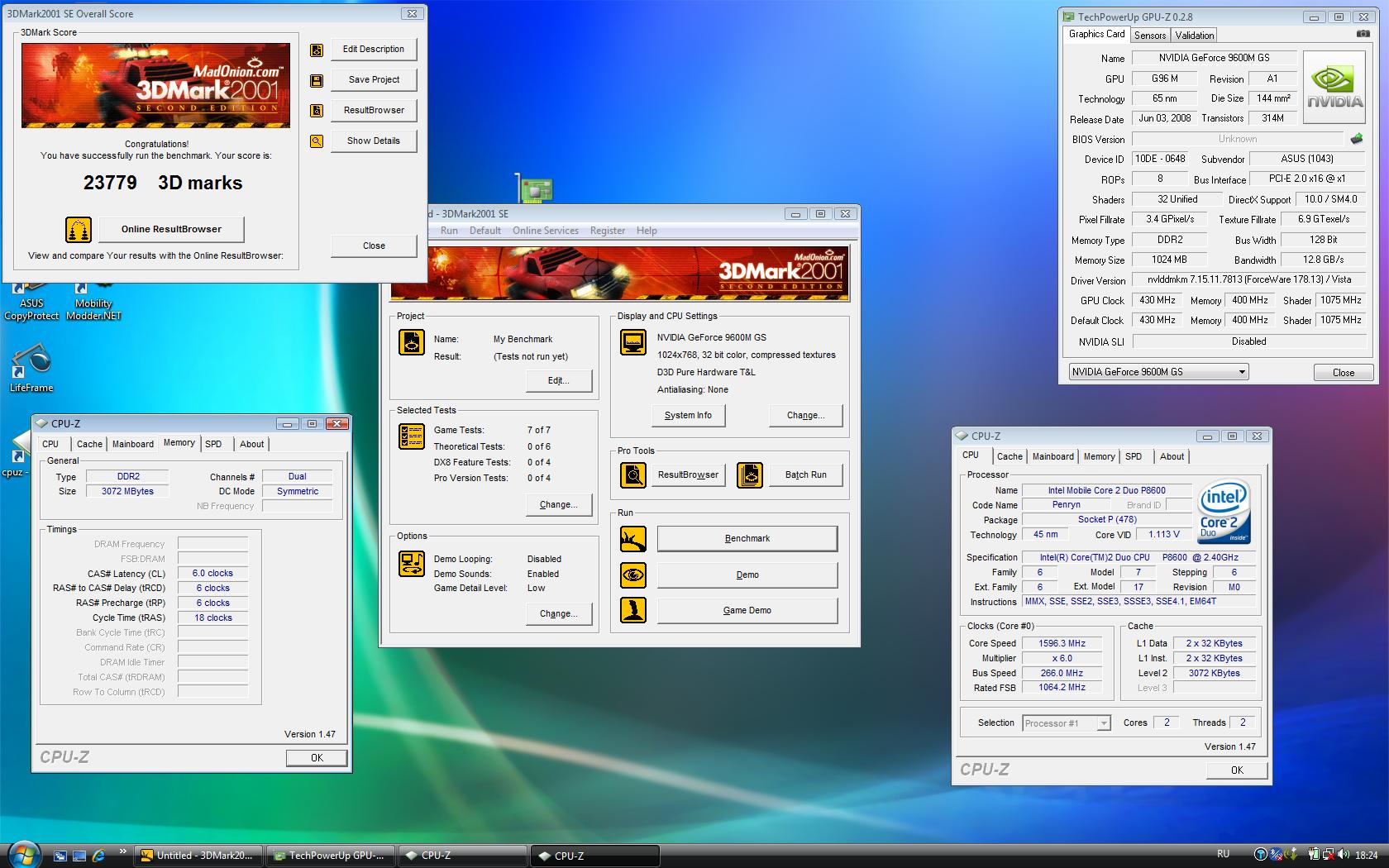Click the Options icon in 3DMark2001
Viewport: 1389px width, 868px height.
click(412, 564)
